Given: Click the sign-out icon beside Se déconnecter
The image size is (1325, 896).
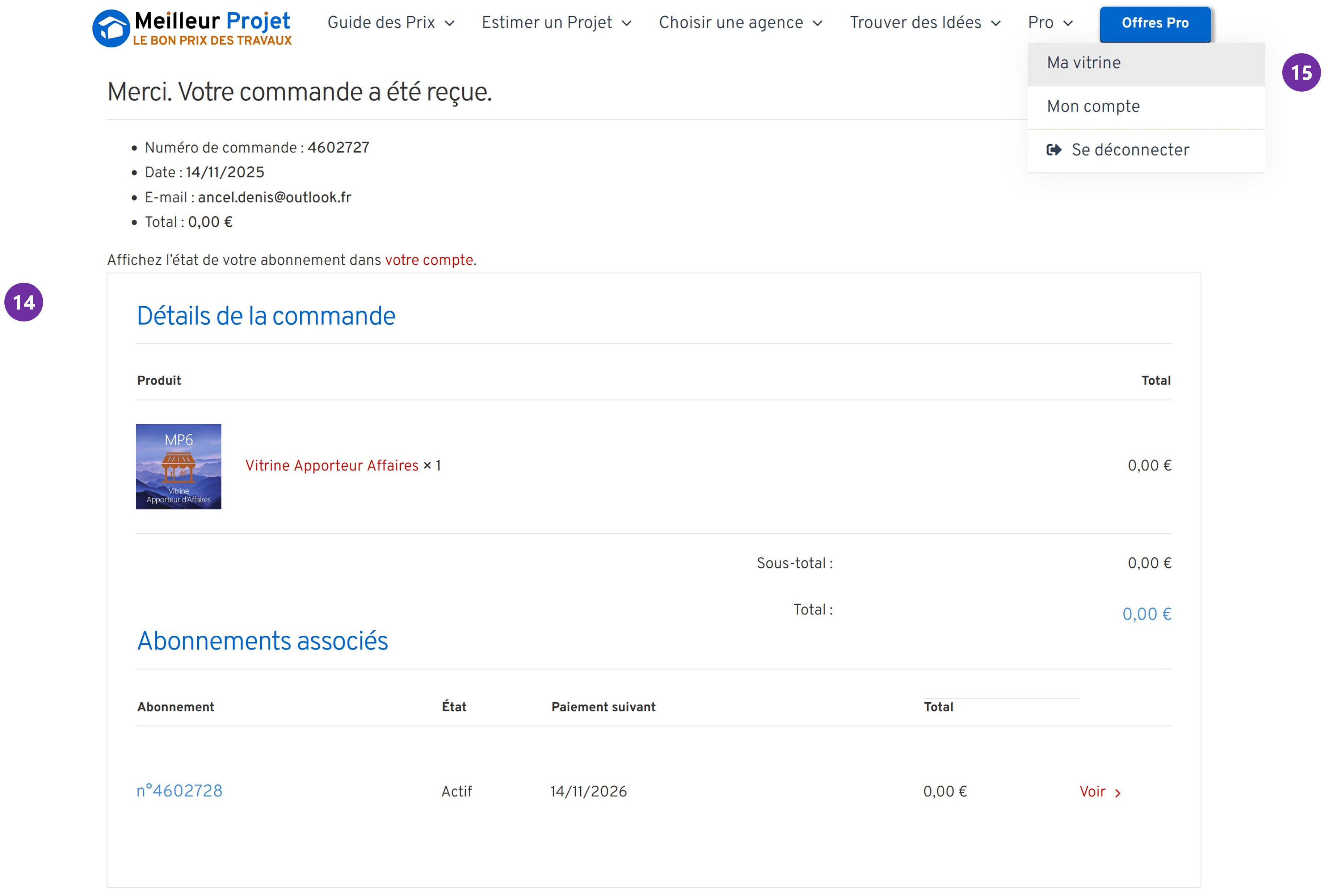Looking at the screenshot, I should click(1054, 149).
